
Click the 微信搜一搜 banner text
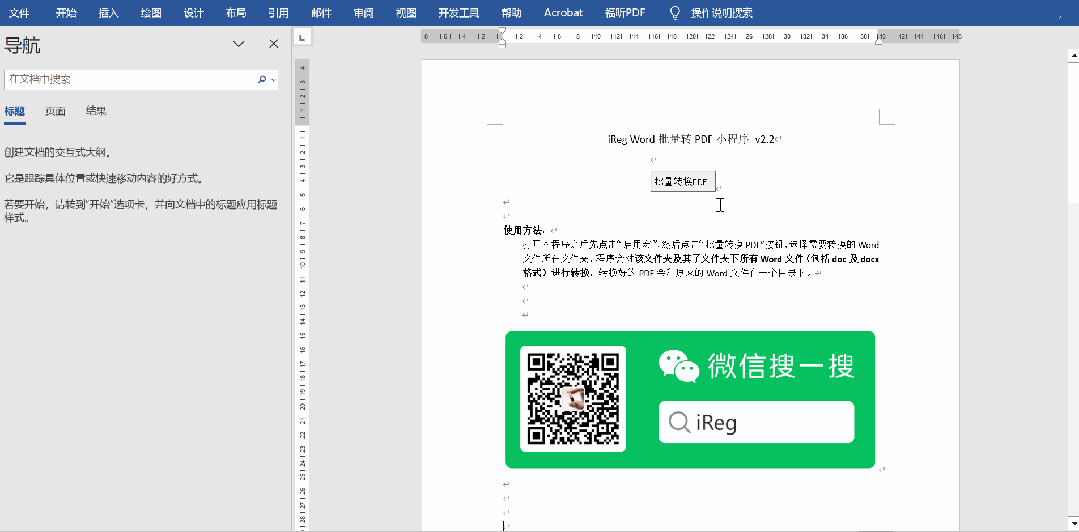pos(780,365)
